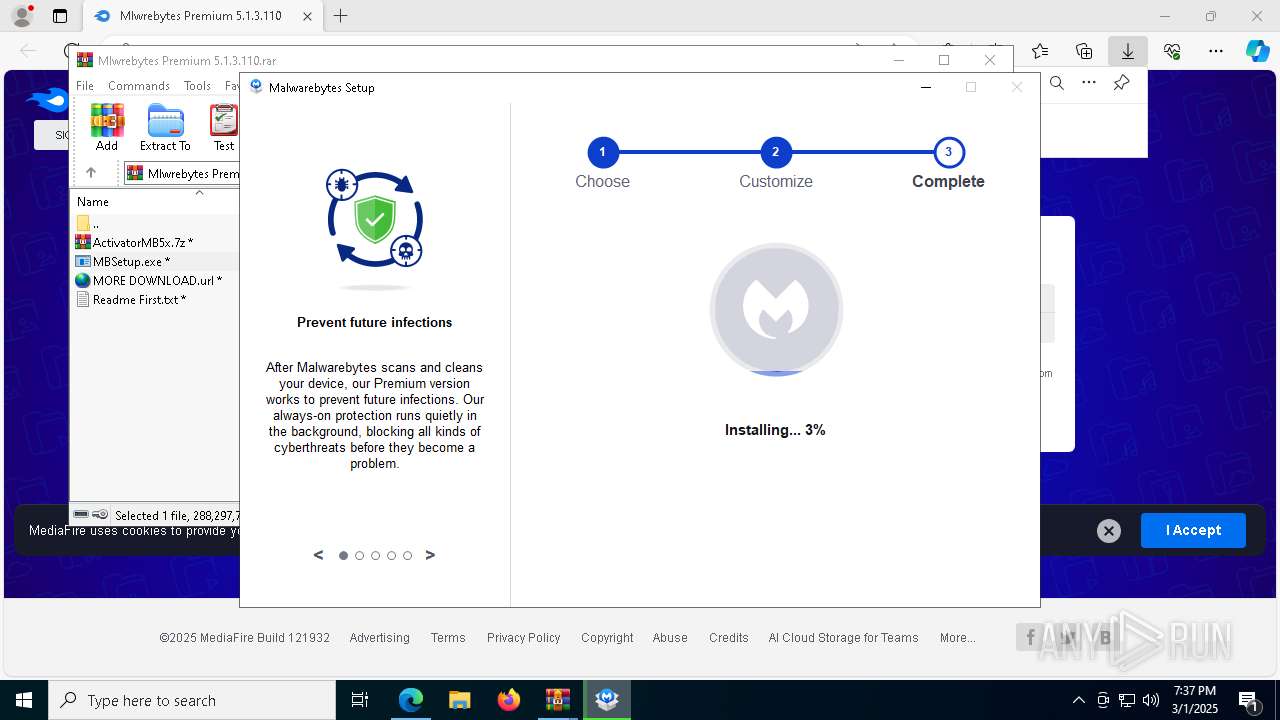Dismiss the cookie banner with X icon

tap(1108, 531)
